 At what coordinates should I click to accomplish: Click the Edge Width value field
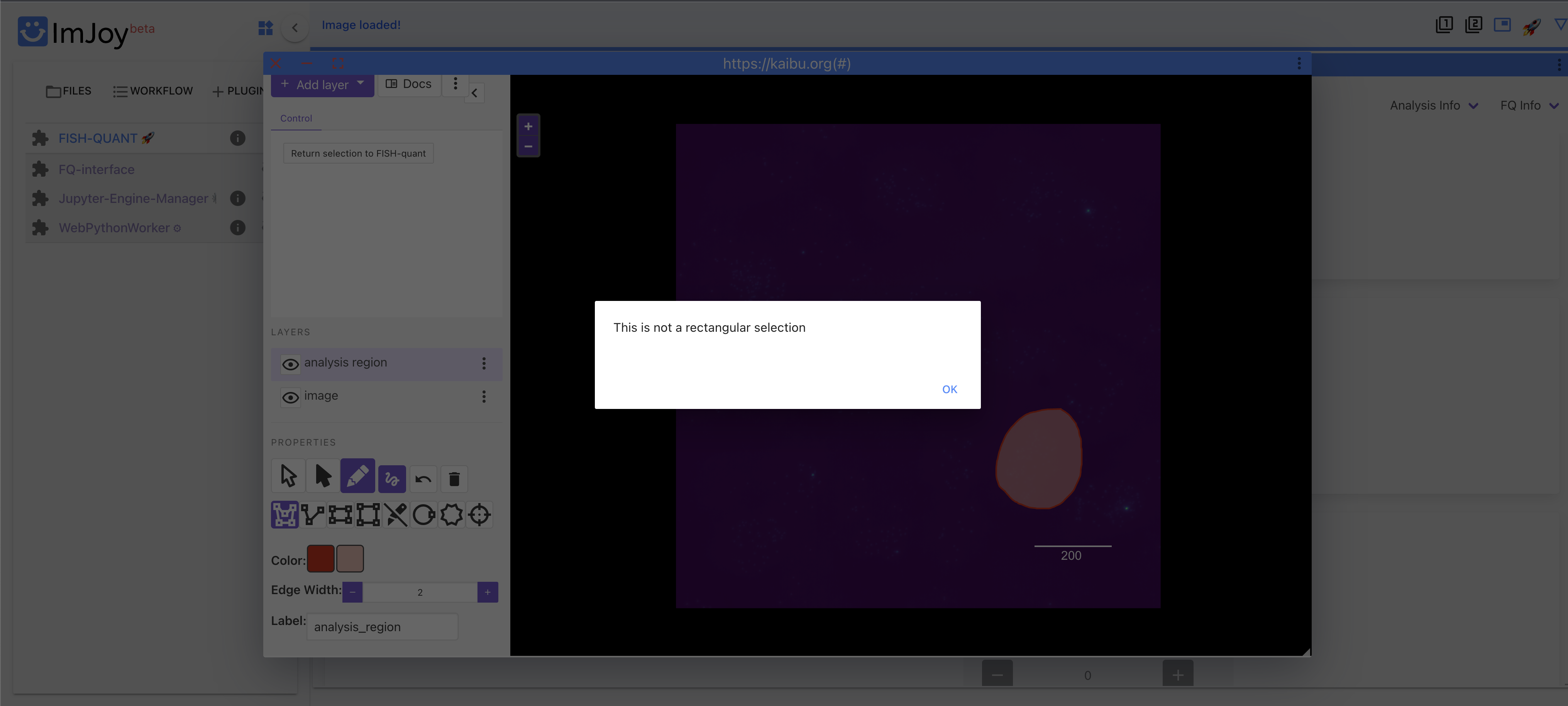click(x=420, y=592)
